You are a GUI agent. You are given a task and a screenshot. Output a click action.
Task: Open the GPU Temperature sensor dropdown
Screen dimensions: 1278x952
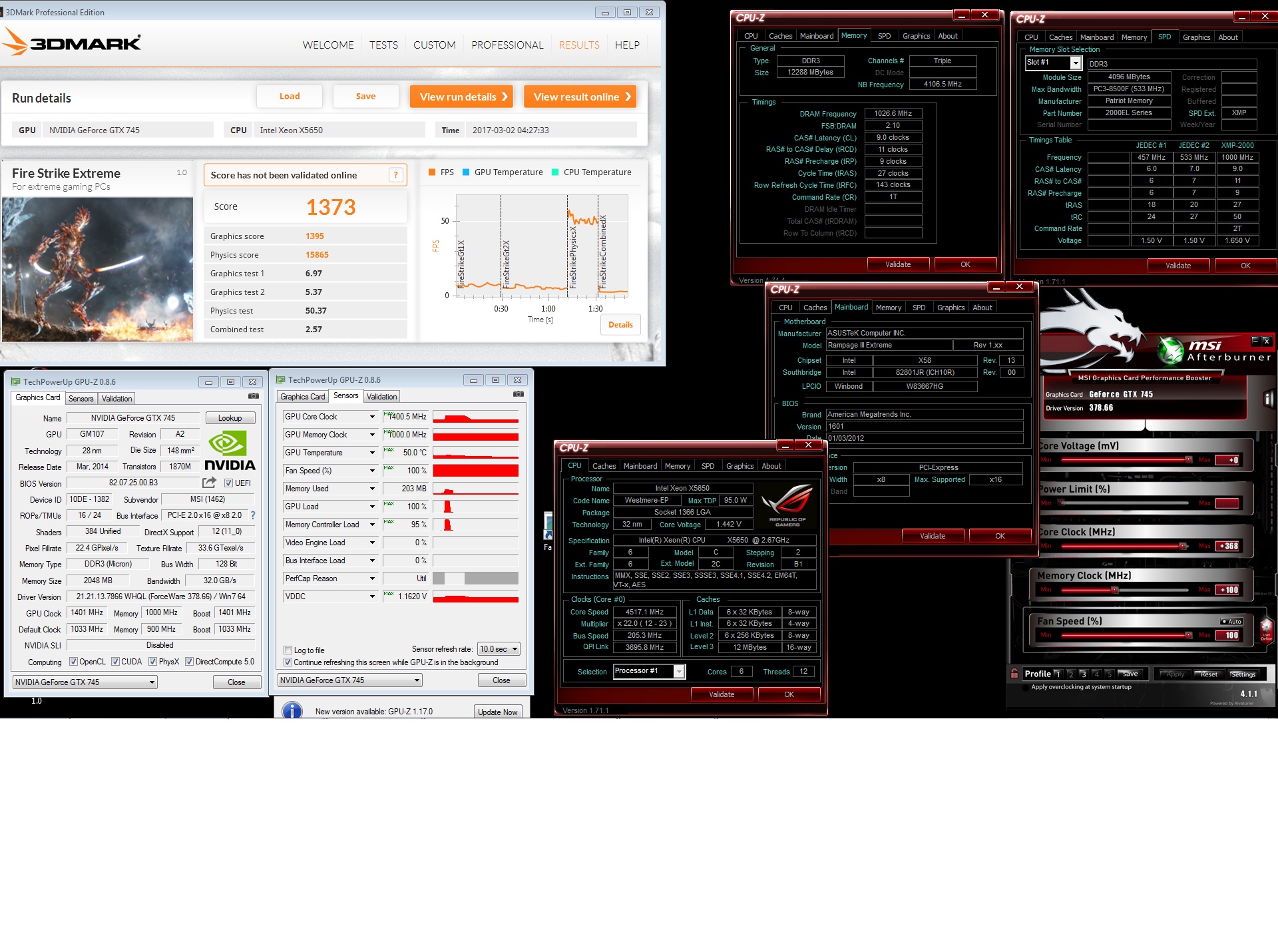click(x=372, y=453)
